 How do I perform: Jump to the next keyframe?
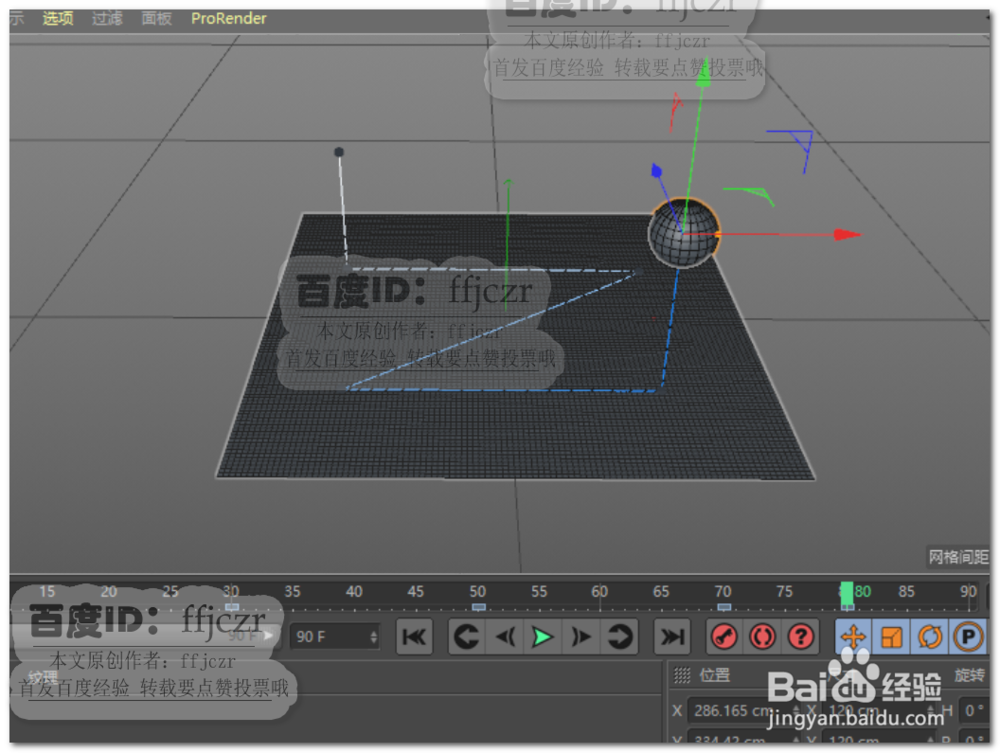coord(619,636)
